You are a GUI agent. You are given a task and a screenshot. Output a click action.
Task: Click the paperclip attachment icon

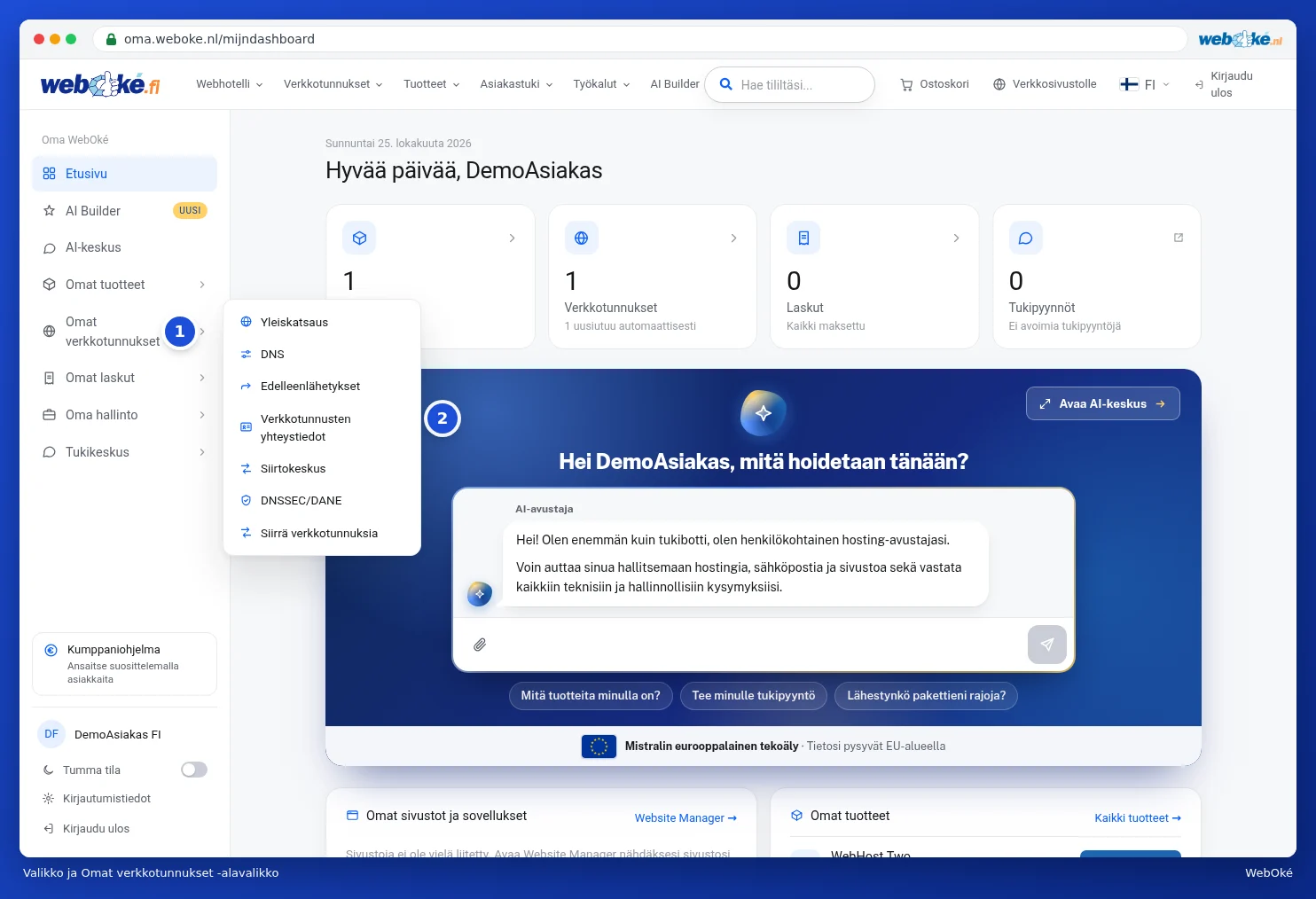480,645
